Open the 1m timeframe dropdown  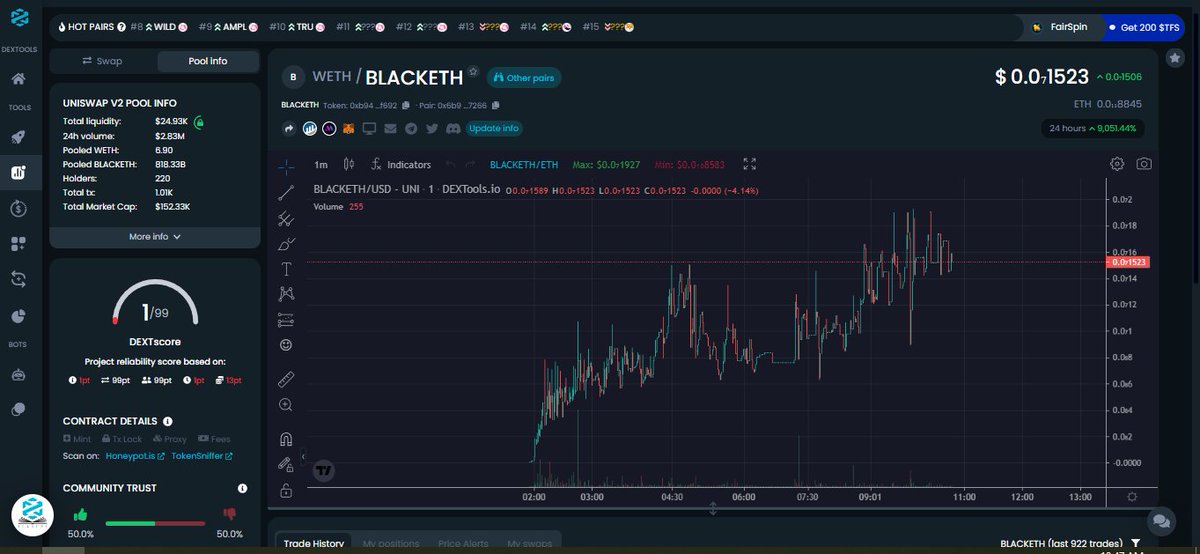(321, 164)
